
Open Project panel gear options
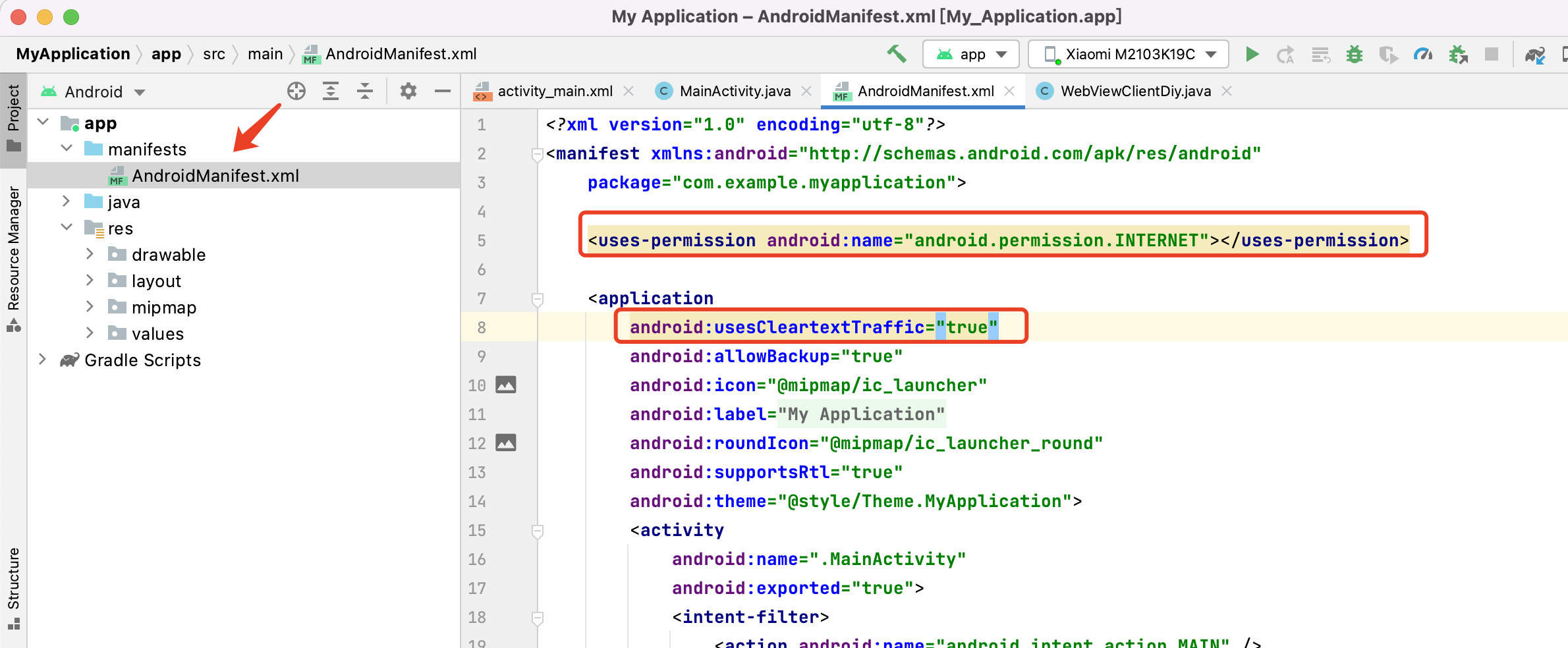pyautogui.click(x=408, y=91)
